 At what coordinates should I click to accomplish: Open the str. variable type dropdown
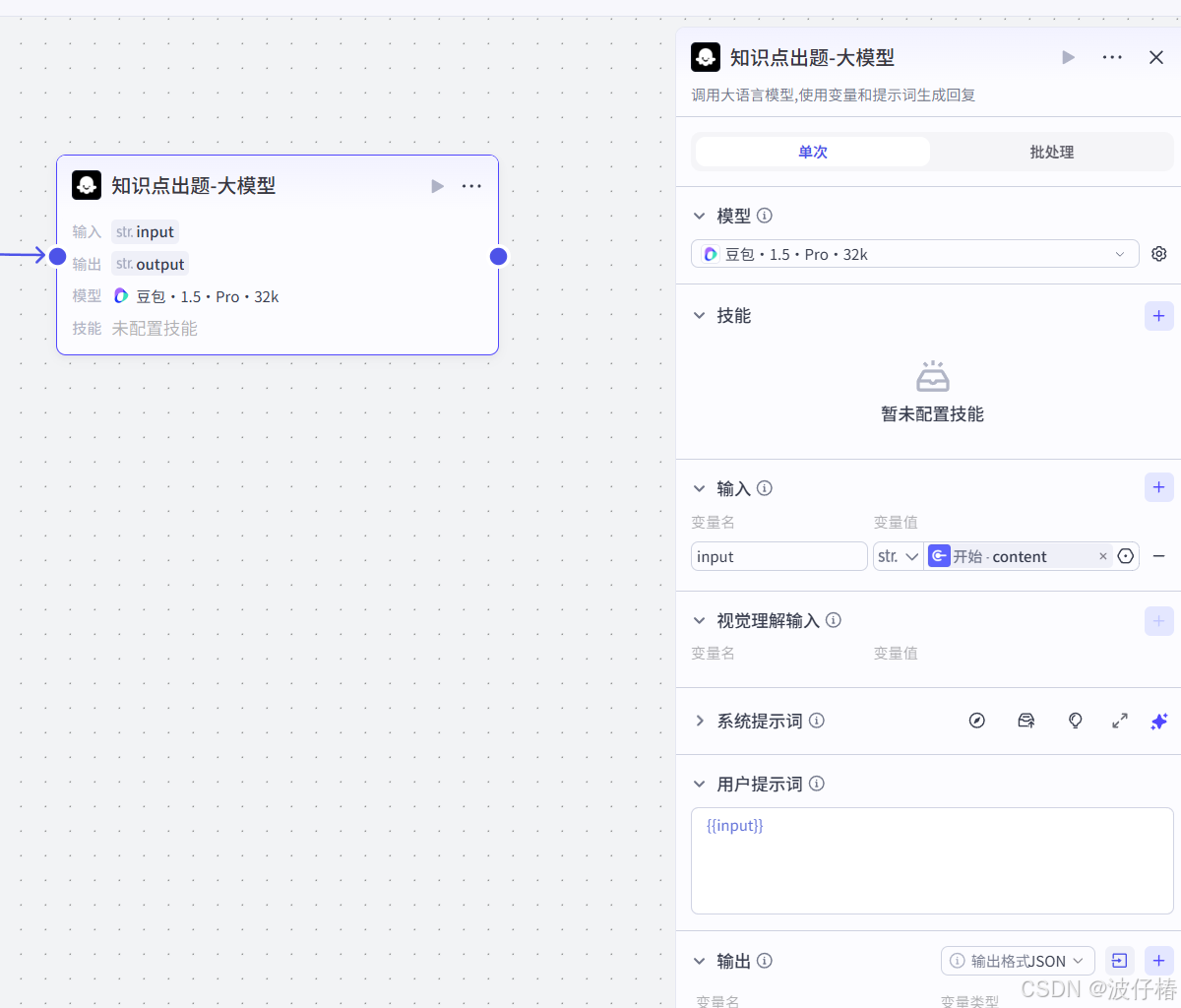[x=898, y=556]
